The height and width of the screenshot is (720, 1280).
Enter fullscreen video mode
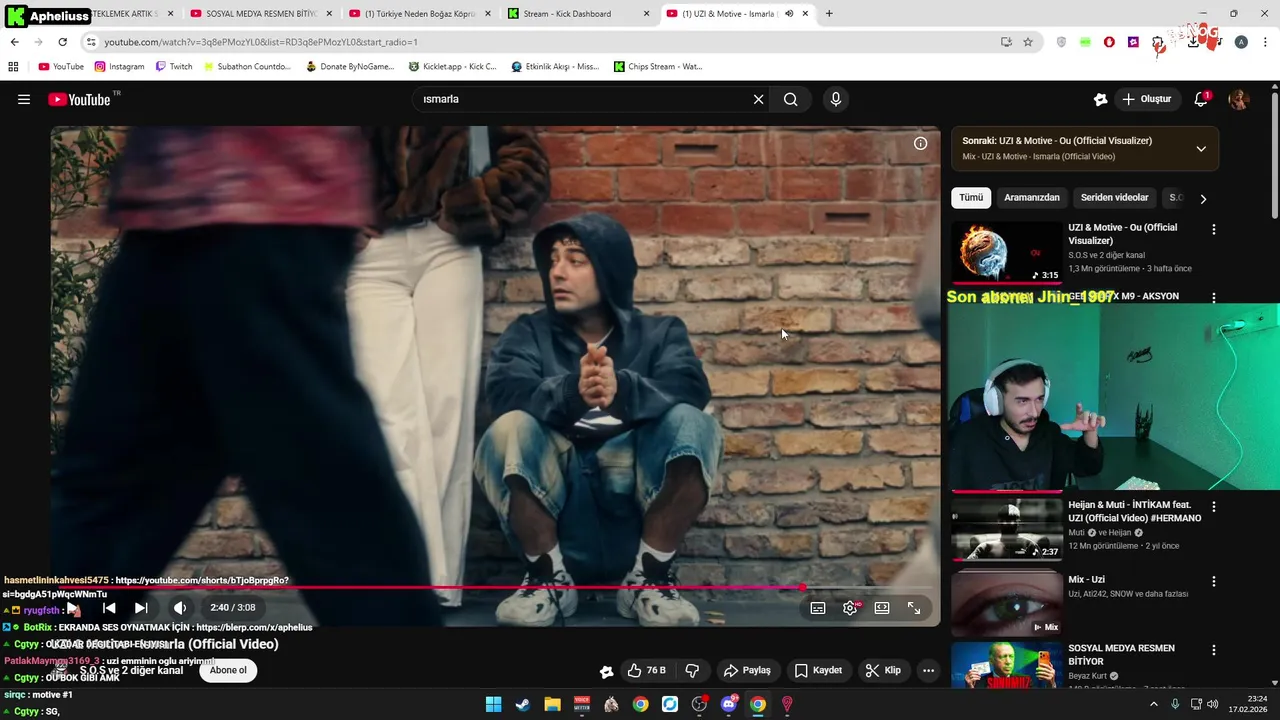[x=914, y=607]
